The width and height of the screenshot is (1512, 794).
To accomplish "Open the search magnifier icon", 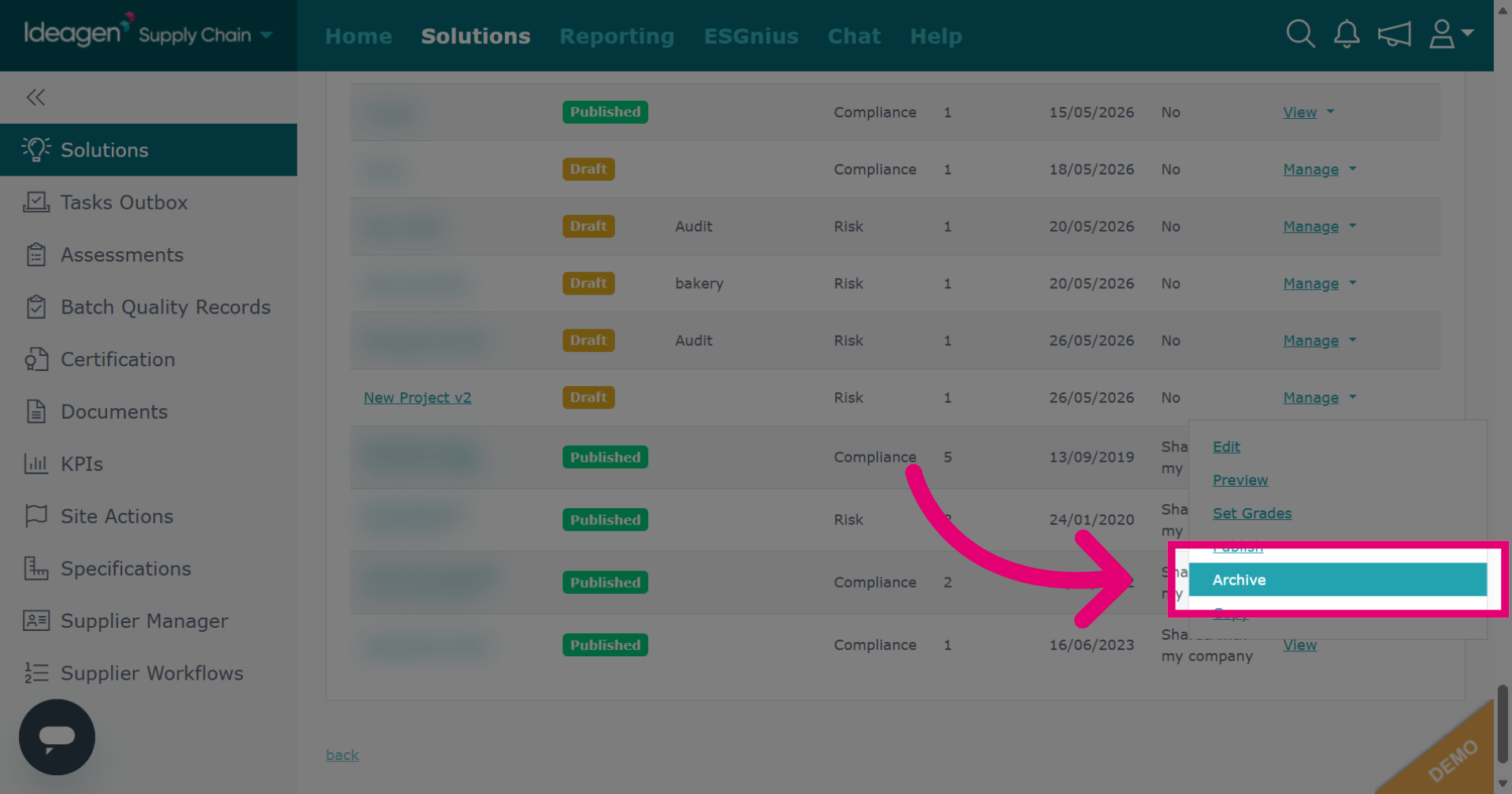I will point(1300,34).
